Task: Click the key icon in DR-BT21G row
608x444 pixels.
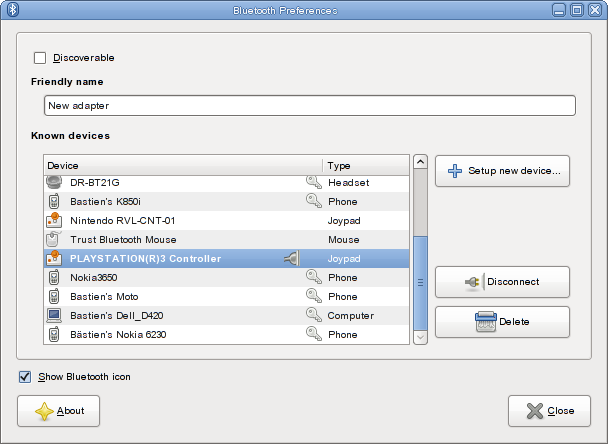Action: (x=314, y=182)
